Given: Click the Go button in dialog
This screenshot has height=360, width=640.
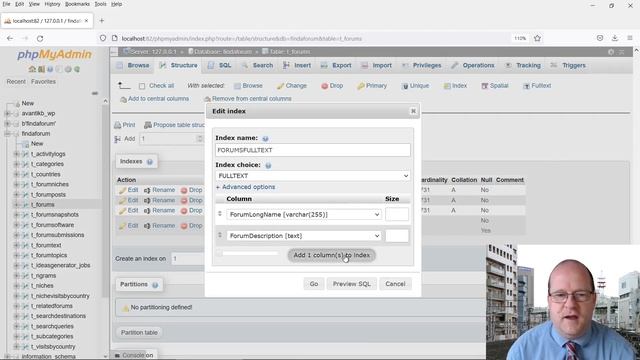Looking at the screenshot, I should 313,284.
